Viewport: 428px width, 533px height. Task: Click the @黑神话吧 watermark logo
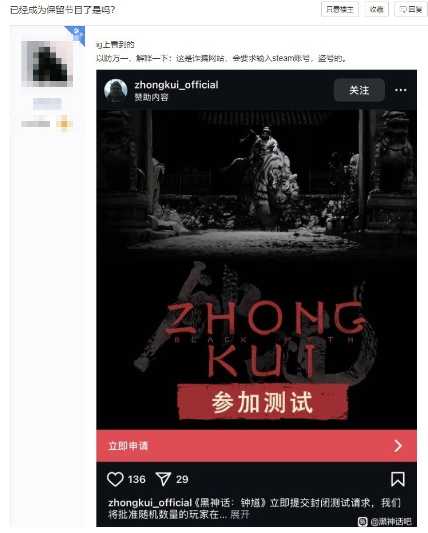[x=386, y=521]
